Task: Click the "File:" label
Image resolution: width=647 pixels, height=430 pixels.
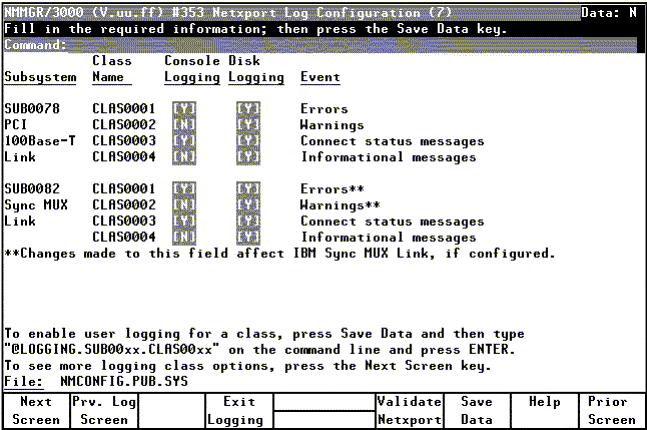Action: tap(24, 381)
